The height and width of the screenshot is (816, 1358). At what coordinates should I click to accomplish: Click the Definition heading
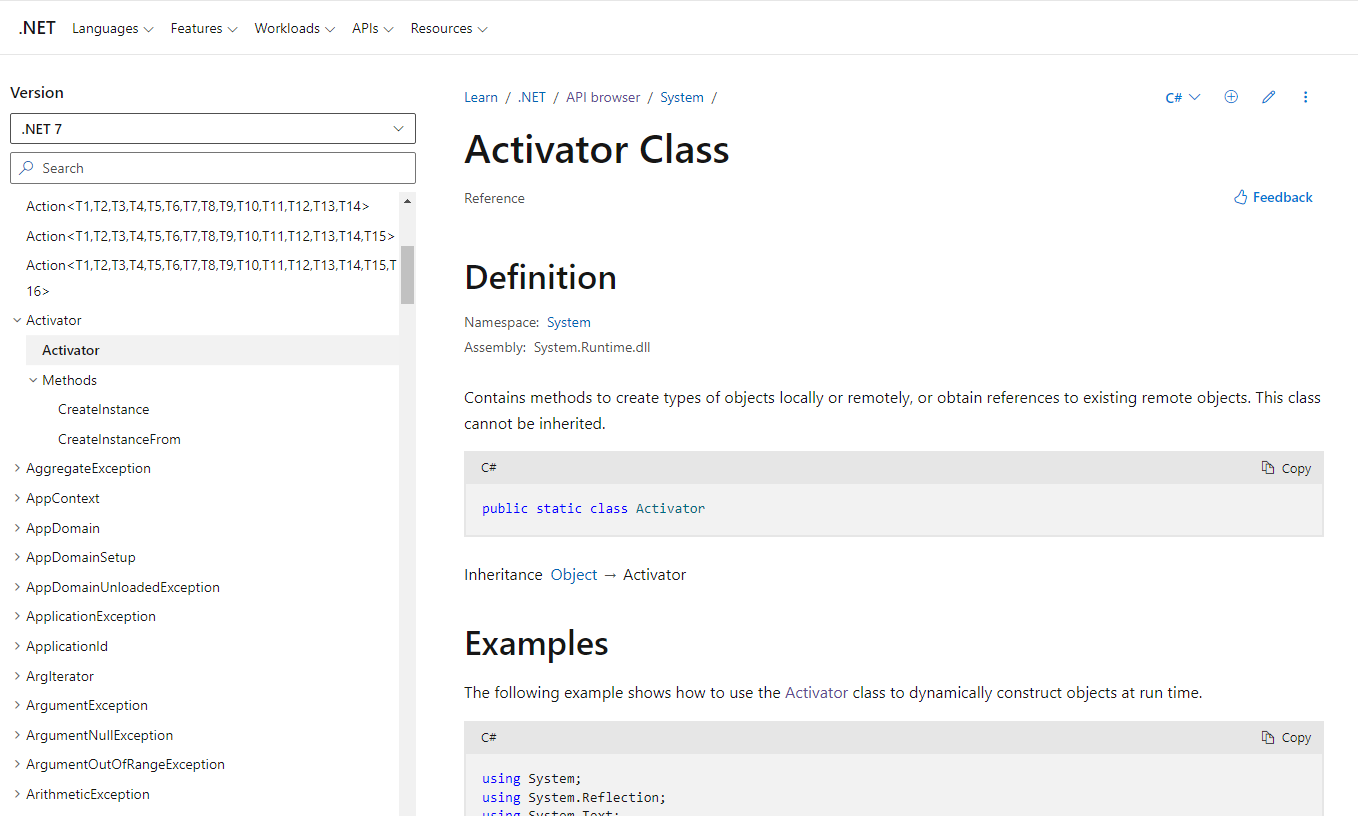coord(541,277)
